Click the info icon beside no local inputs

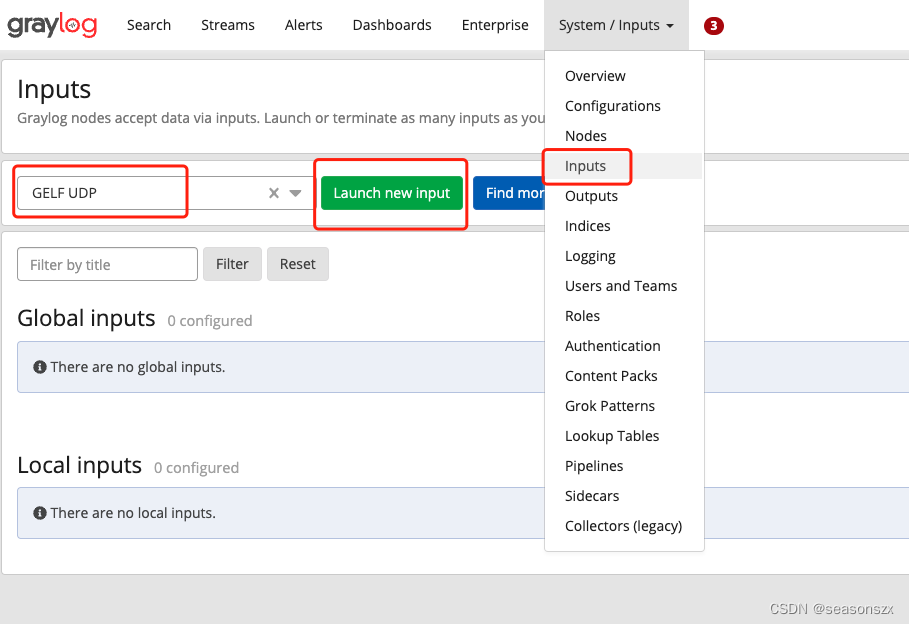(x=40, y=513)
